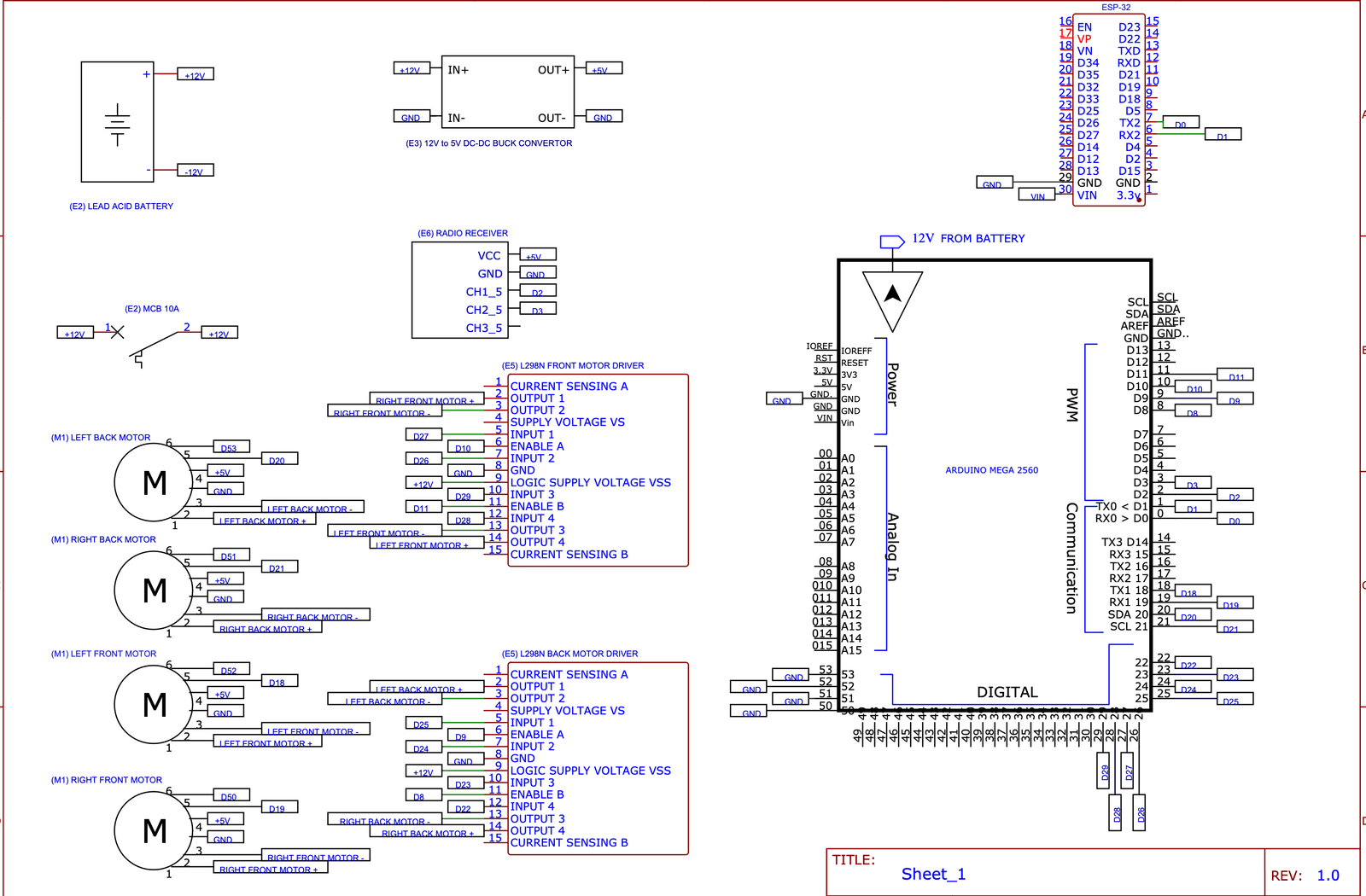The width and height of the screenshot is (1366, 896).
Task: Click the 'AREF' pin label on Arduino
Action: [x=1135, y=326]
